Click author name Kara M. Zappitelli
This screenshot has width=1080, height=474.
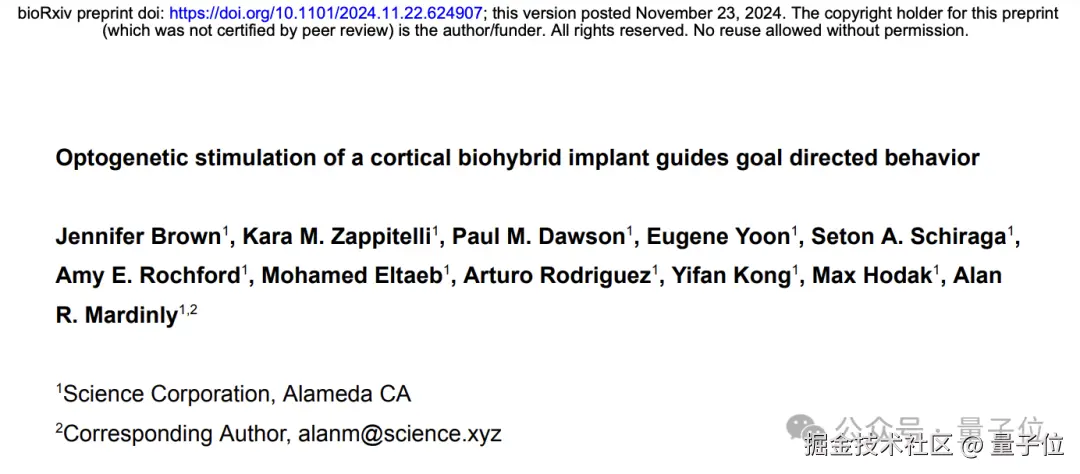335,237
